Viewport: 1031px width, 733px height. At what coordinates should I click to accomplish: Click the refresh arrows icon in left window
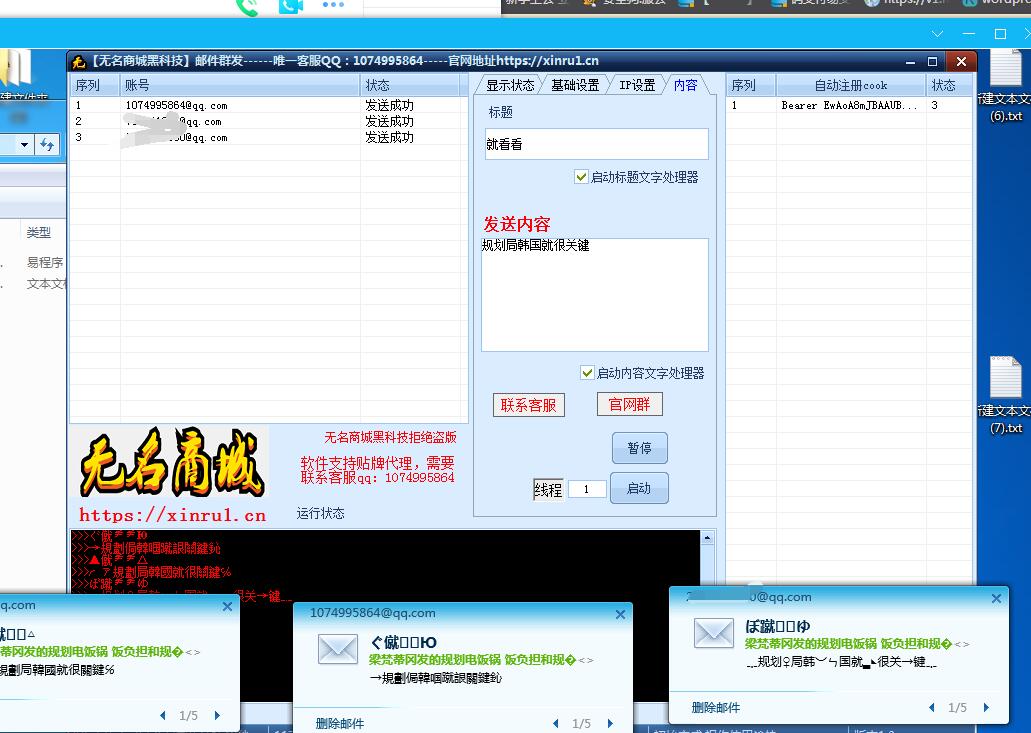tap(47, 144)
